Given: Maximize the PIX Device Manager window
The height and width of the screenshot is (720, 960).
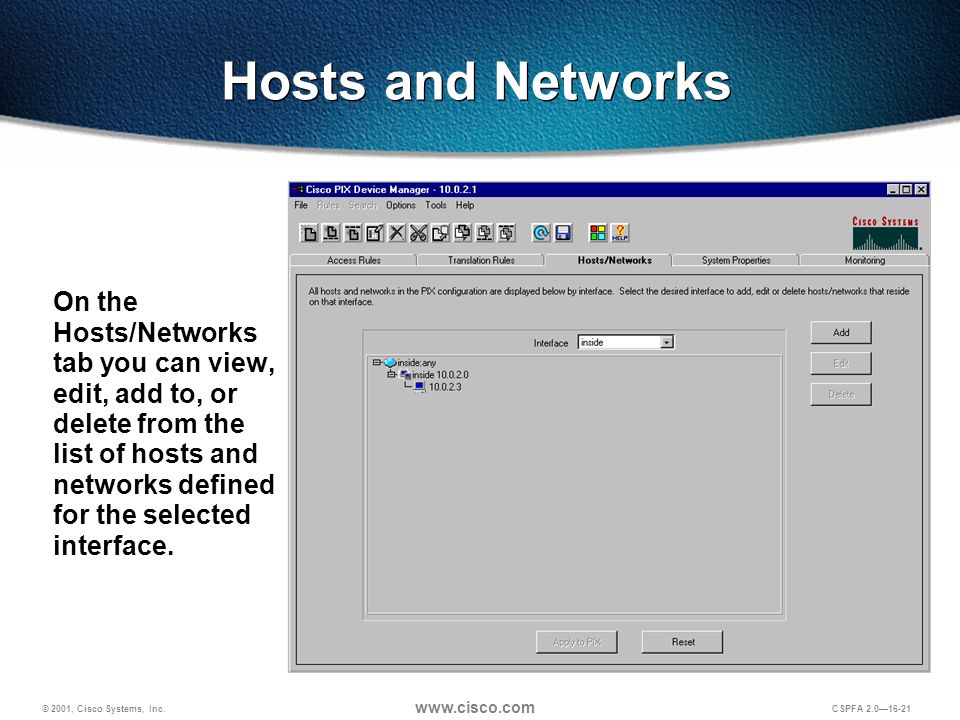Looking at the screenshot, I should tap(906, 190).
